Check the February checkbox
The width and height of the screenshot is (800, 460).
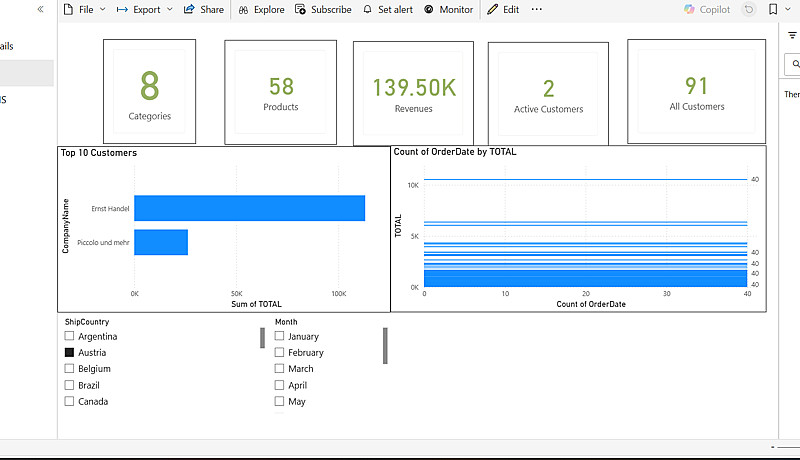point(279,352)
